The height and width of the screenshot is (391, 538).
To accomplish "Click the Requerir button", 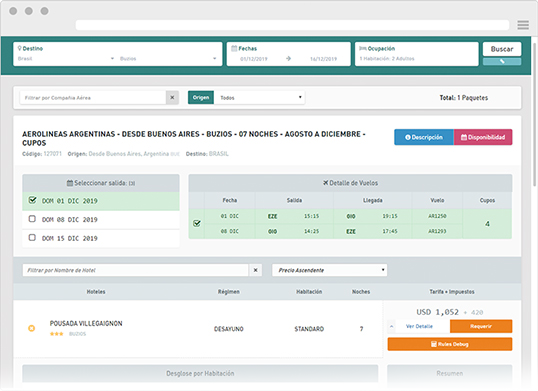I will tap(481, 327).
